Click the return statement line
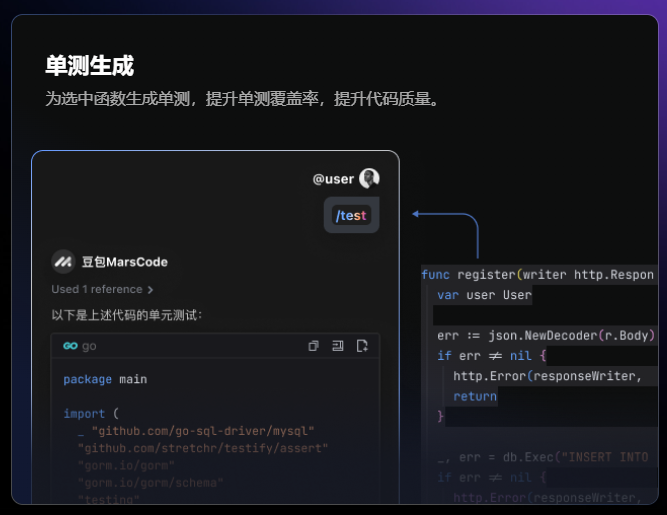 click(475, 396)
